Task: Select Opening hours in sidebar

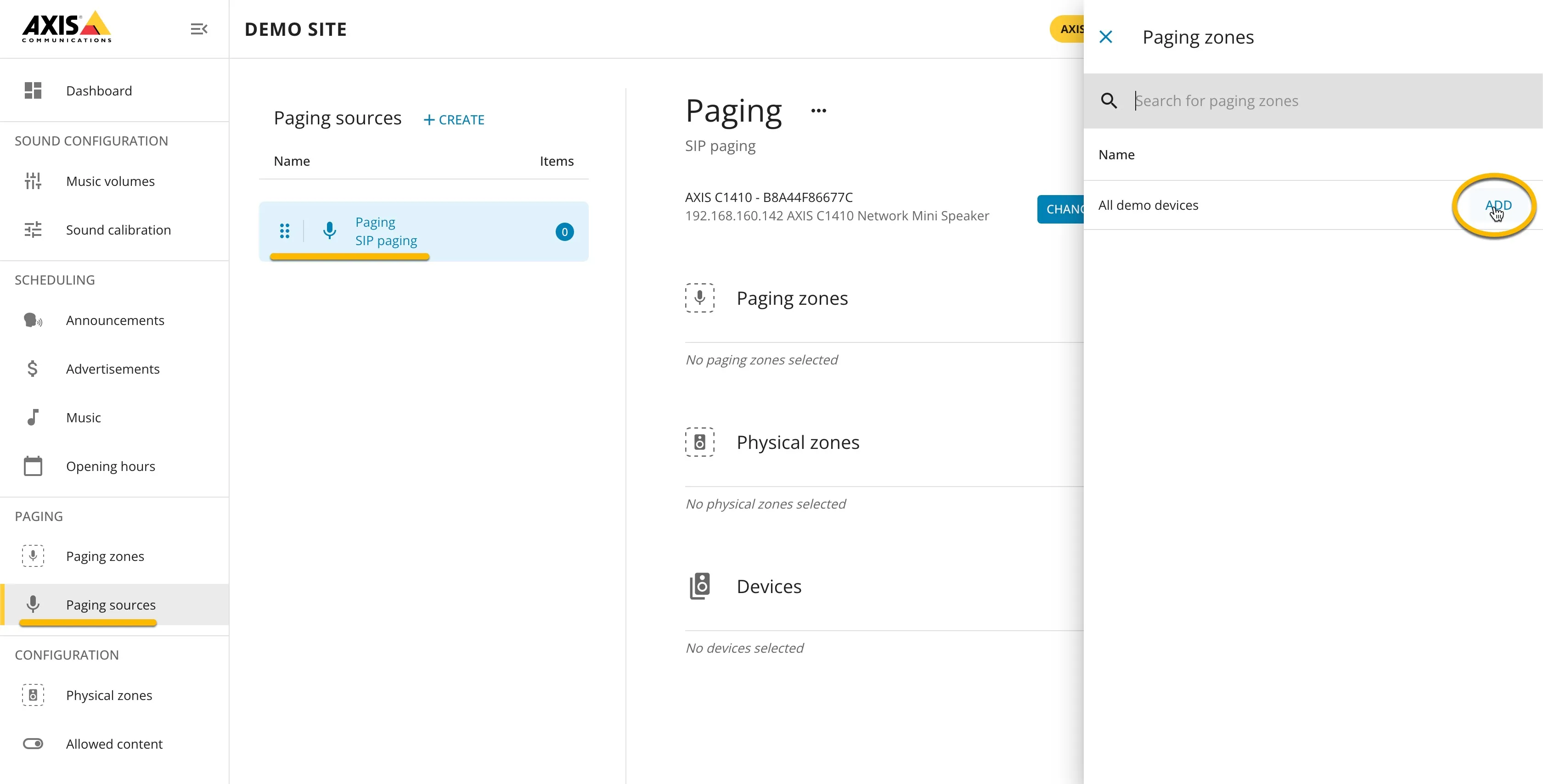Action: [x=110, y=466]
